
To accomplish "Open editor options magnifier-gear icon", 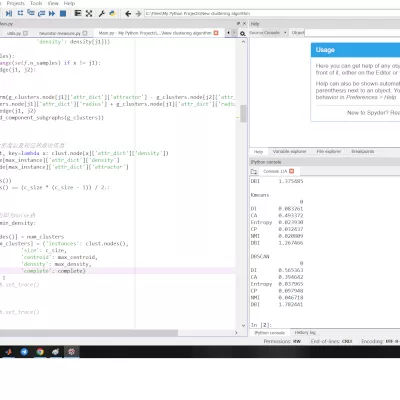I will (243, 33).
